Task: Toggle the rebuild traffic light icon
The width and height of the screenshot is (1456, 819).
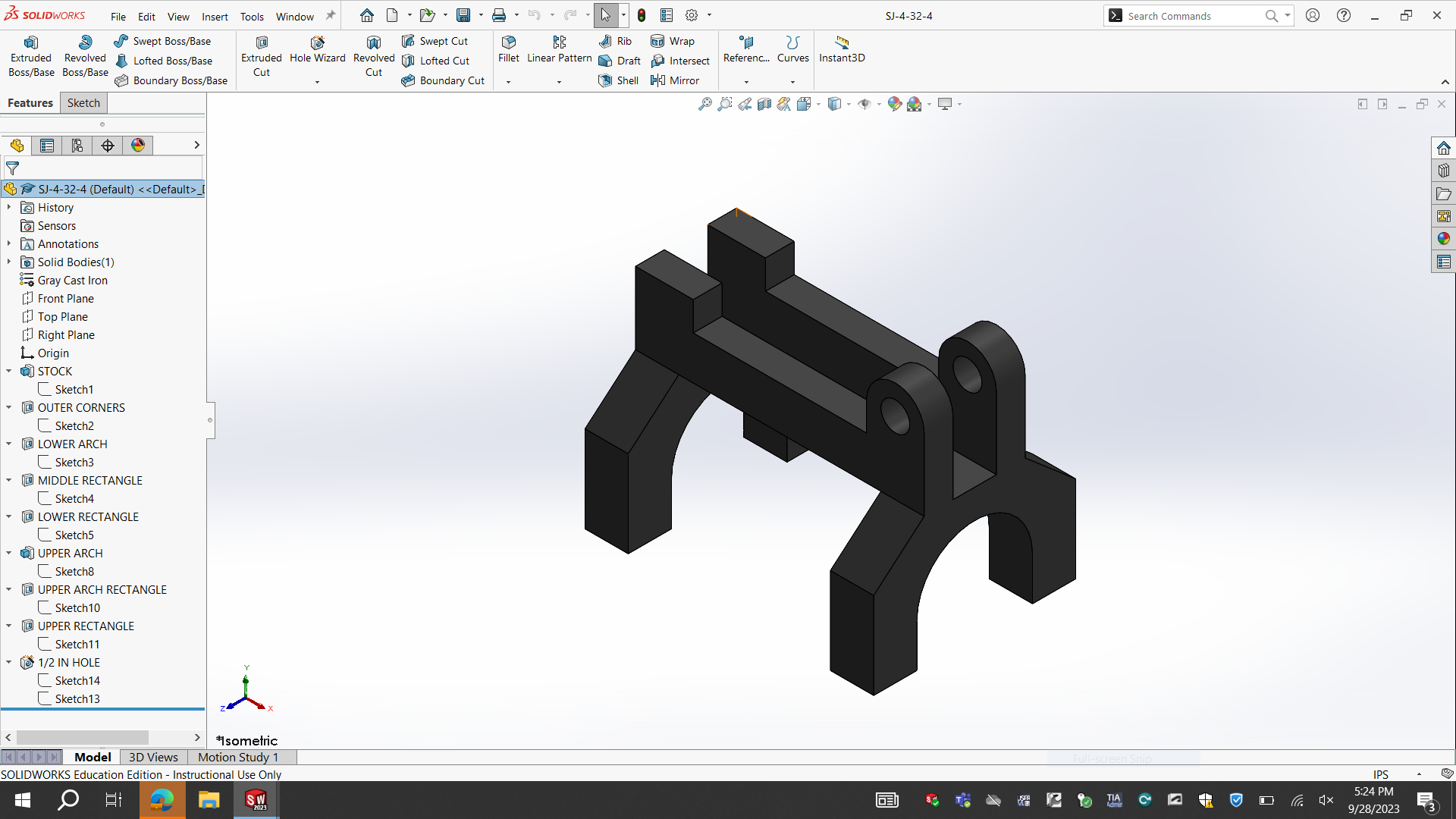Action: point(642,15)
